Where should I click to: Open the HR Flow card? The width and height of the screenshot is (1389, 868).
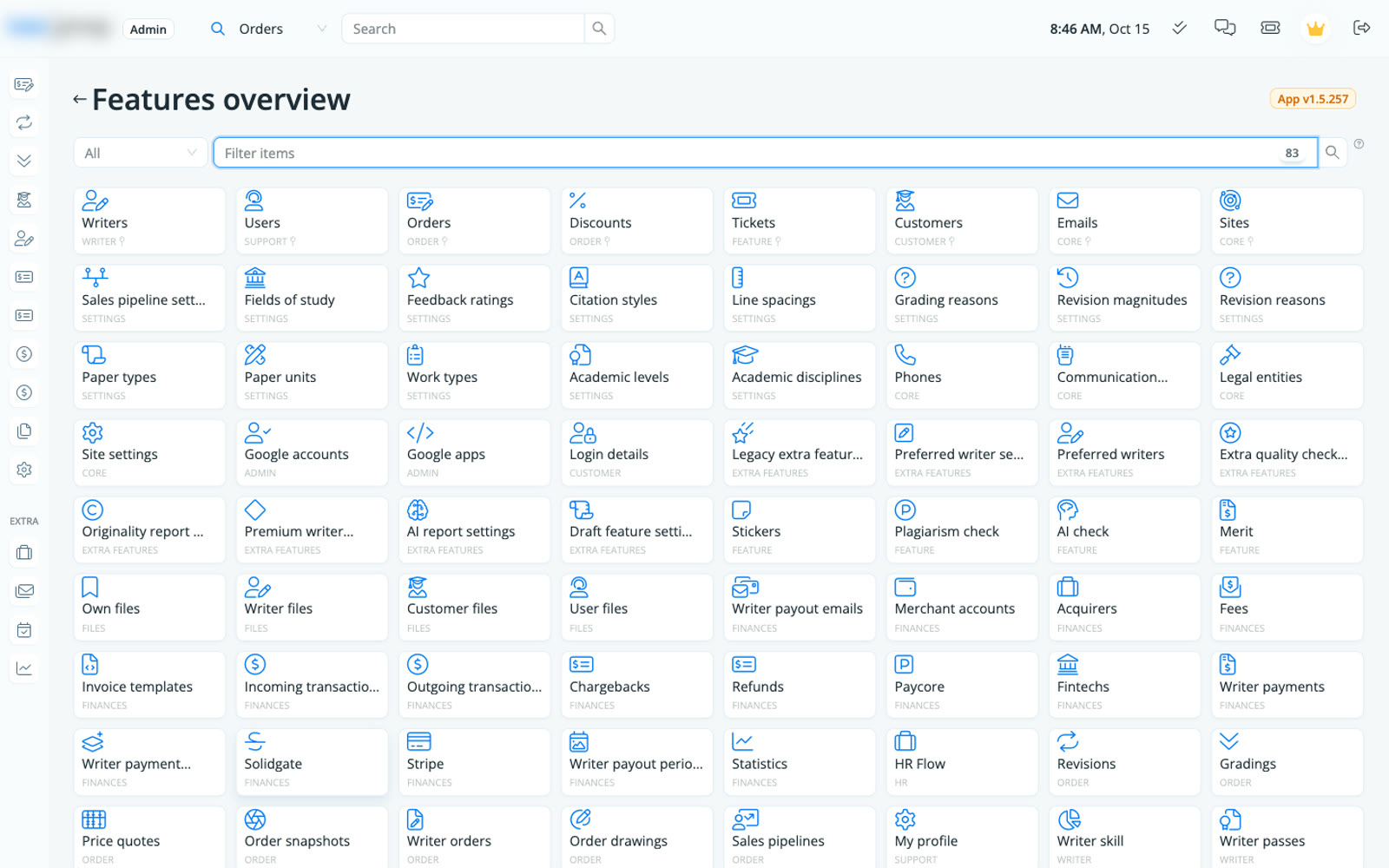point(962,763)
